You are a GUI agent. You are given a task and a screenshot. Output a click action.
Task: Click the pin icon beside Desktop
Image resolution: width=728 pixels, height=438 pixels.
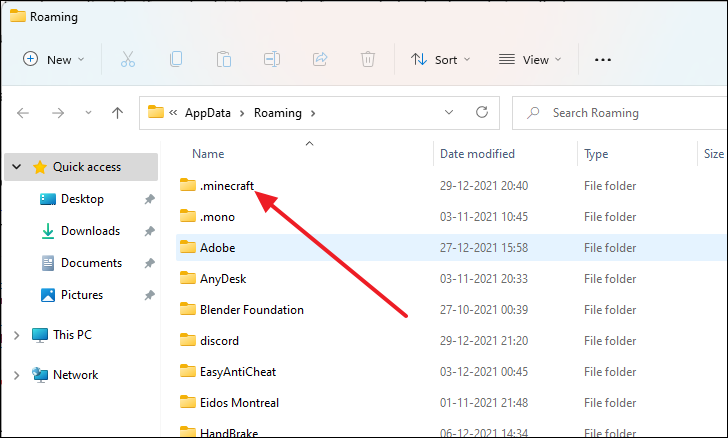click(x=149, y=199)
